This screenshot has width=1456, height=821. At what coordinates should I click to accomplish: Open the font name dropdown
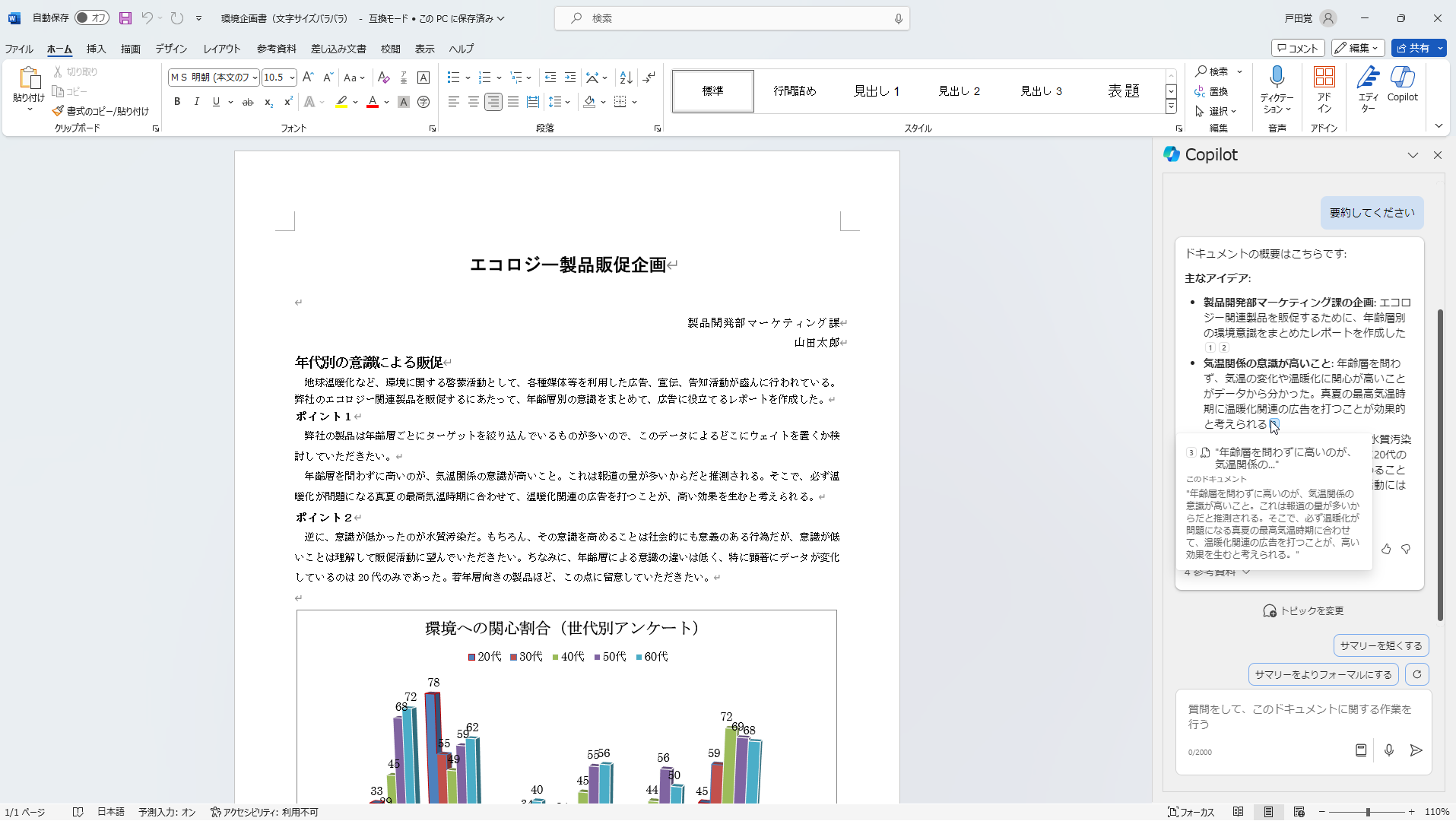(x=255, y=78)
